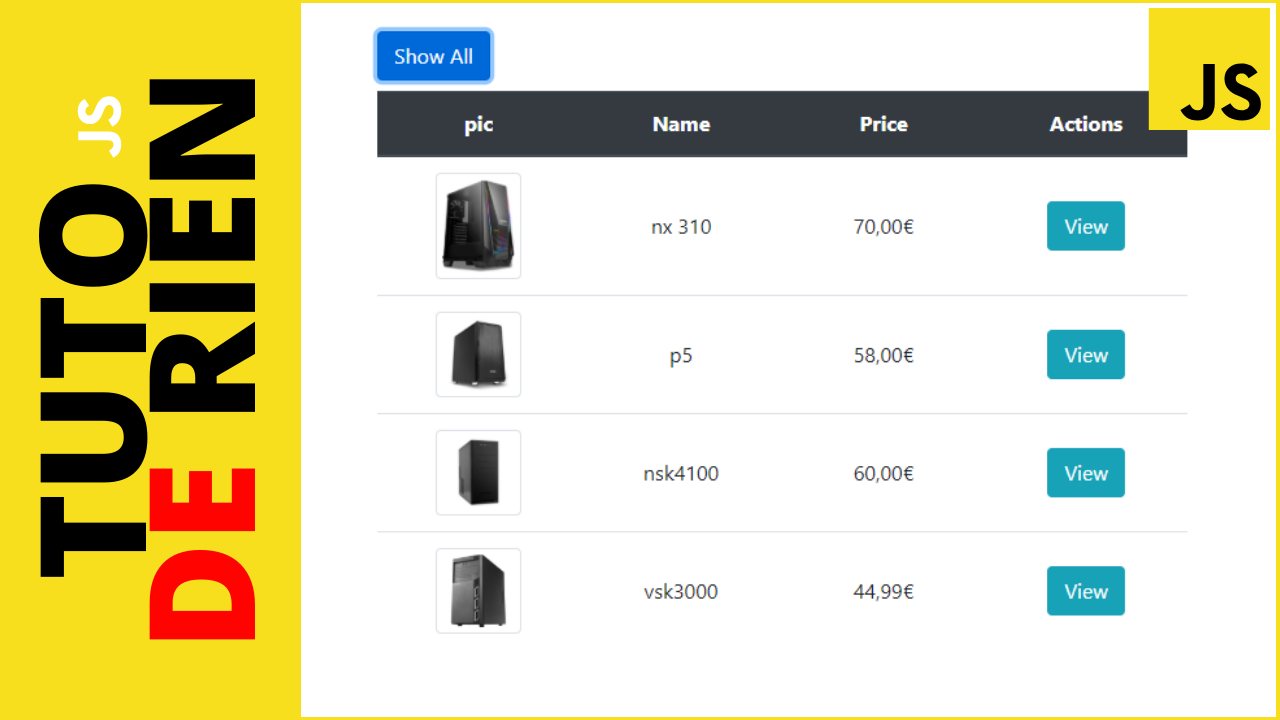The width and height of the screenshot is (1280, 720).
Task: Click the nx 310 case thumbnail
Action: coord(478,226)
